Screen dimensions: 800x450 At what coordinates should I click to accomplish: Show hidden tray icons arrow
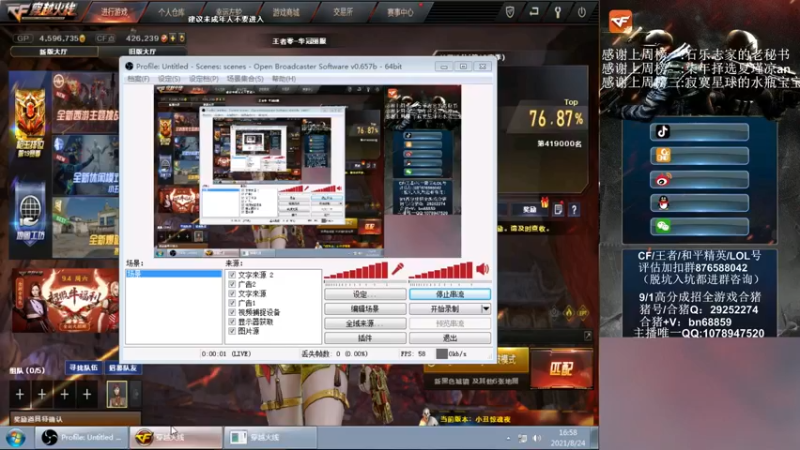click(508, 438)
